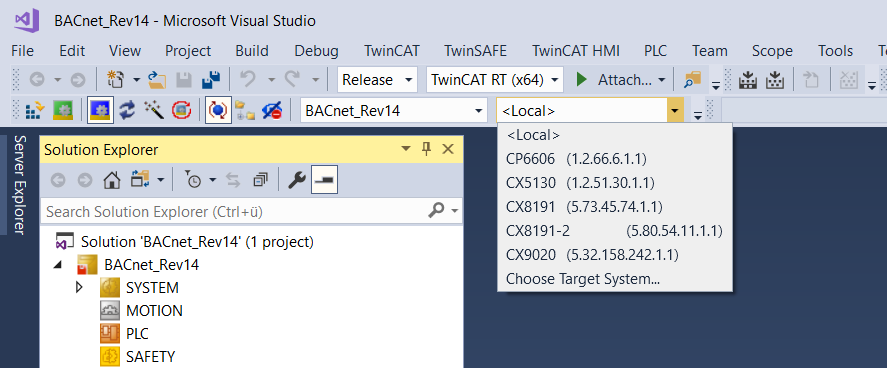
Task: Click the Scan magic wand icon
Action: point(154,110)
